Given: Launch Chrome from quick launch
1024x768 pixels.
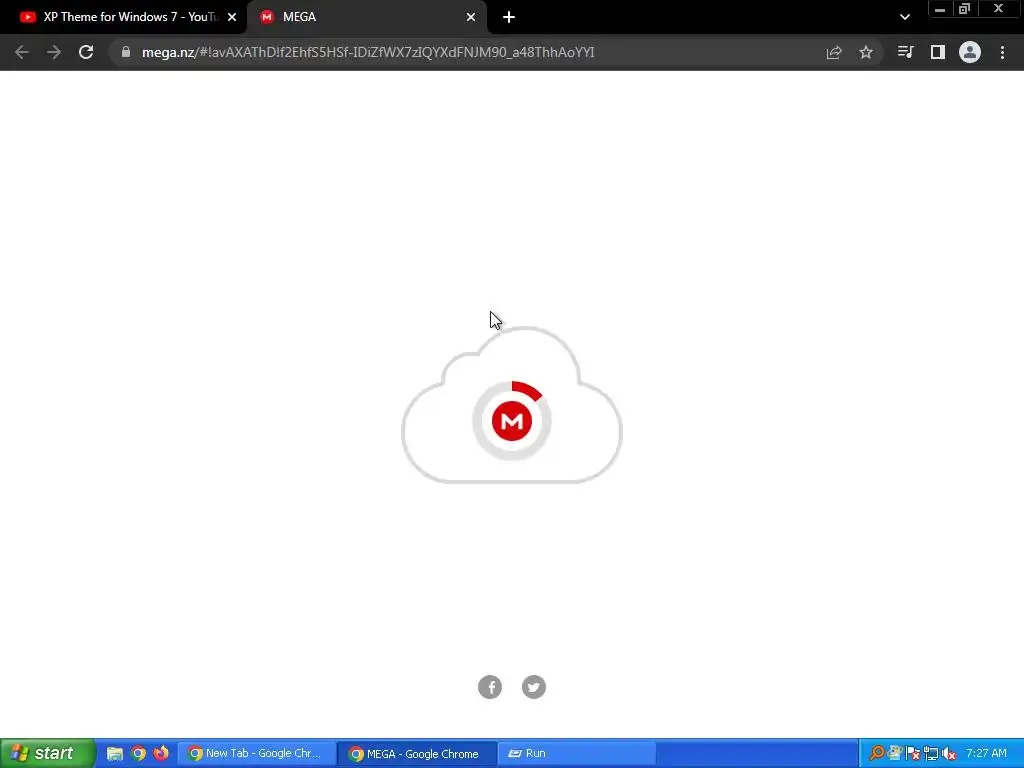Looking at the screenshot, I should 138,754.
